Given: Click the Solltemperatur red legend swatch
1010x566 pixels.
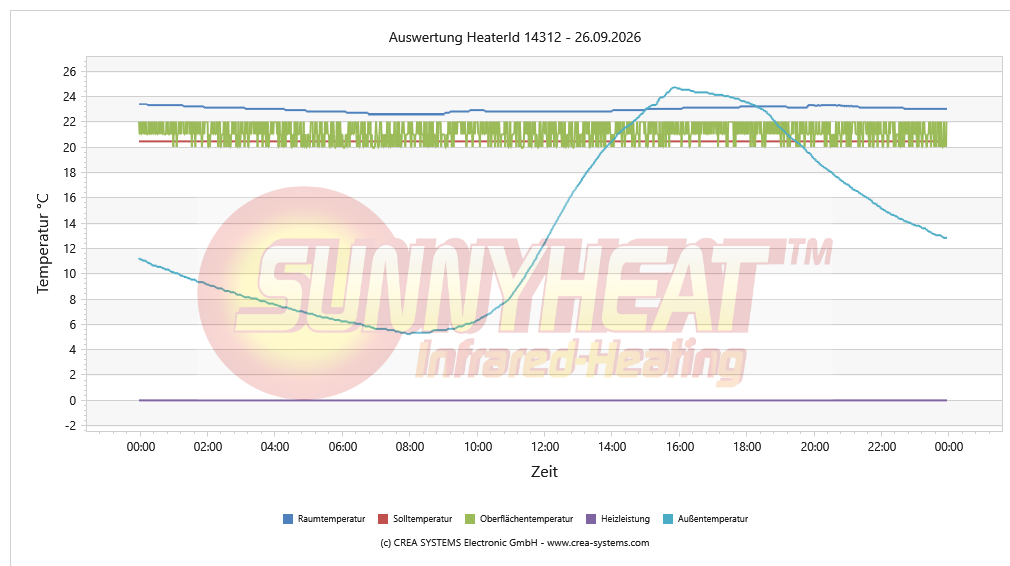Looking at the screenshot, I should pos(383,519).
